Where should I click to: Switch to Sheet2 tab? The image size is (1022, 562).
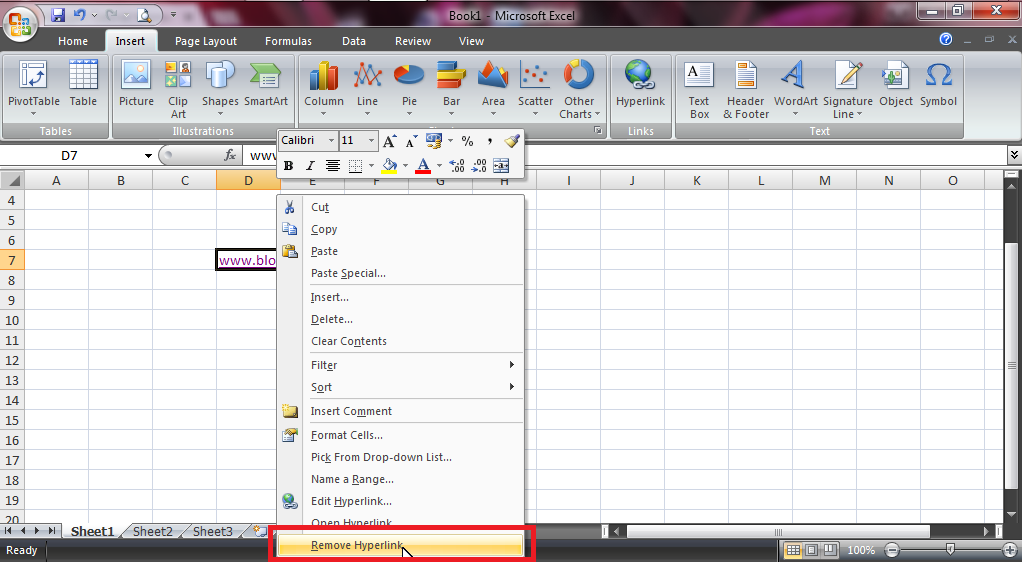153,531
